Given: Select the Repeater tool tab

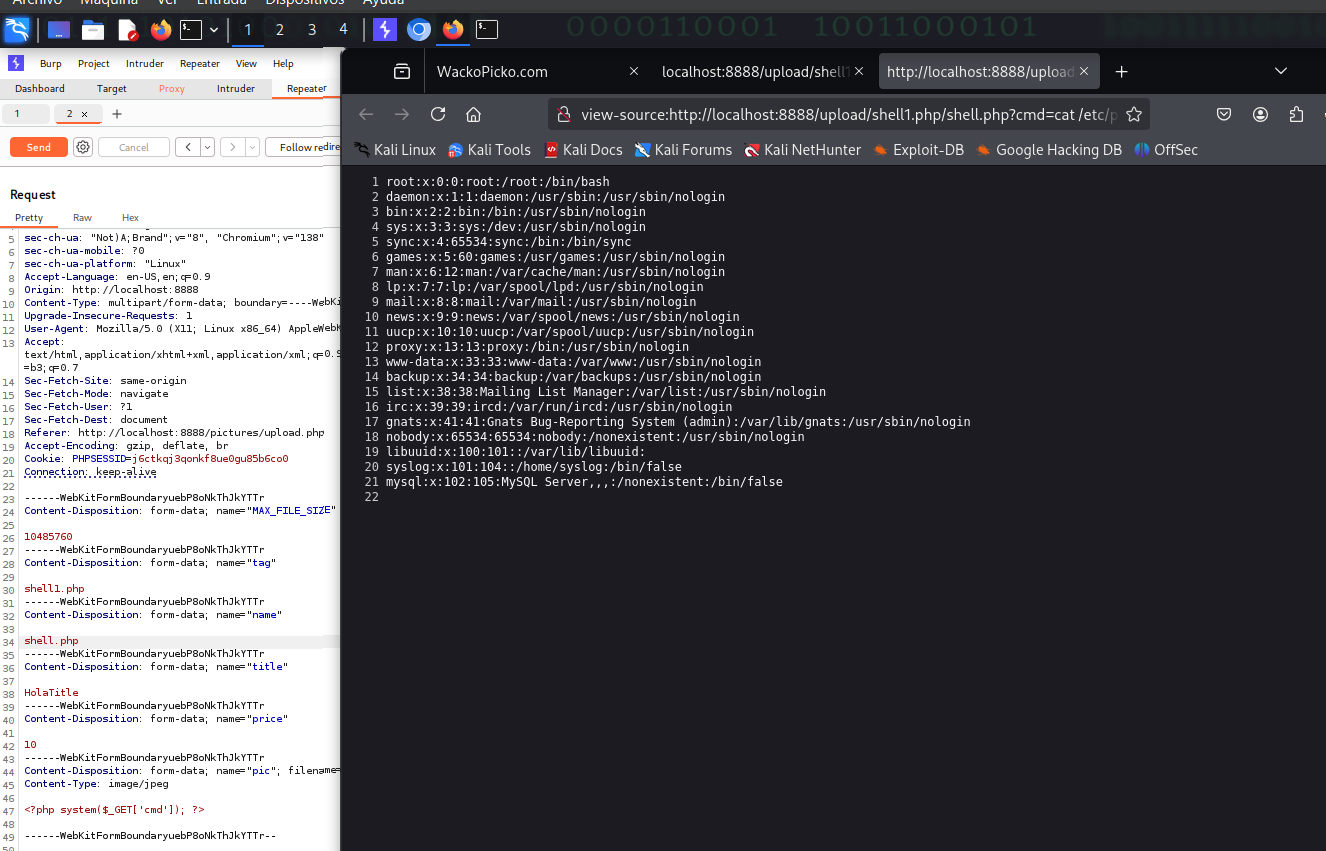Looking at the screenshot, I should (306, 89).
